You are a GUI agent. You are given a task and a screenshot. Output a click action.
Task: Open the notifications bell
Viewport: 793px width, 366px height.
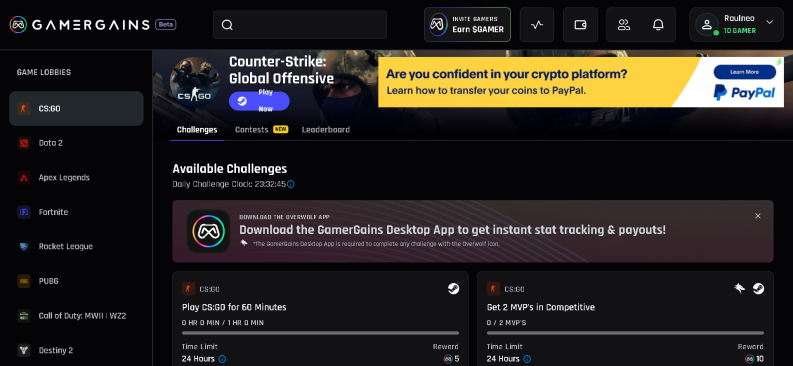pos(658,24)
